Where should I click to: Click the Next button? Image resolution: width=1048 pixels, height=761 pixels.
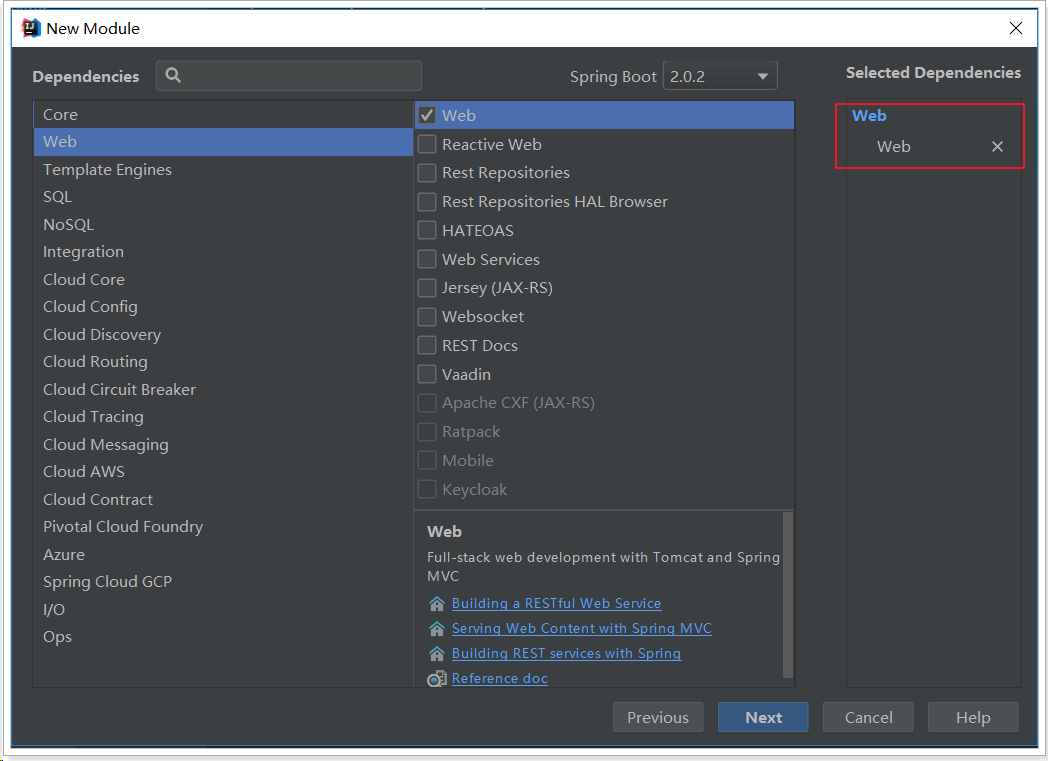click(x=763, y=718)
